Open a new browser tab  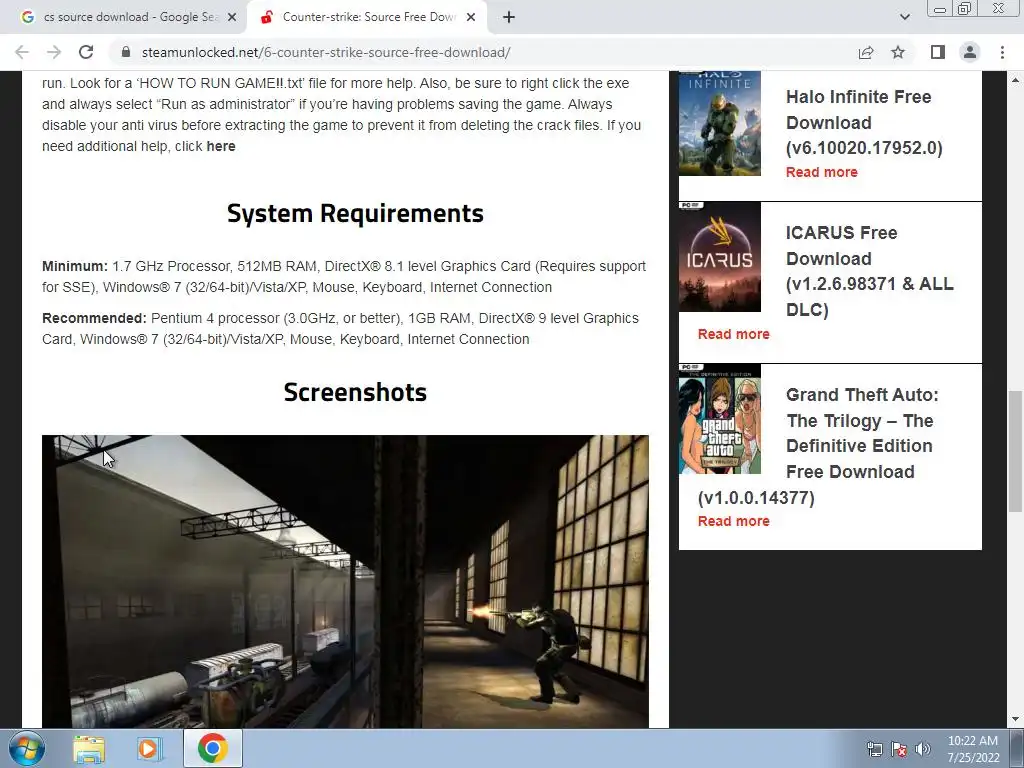pyautogui.click(x=509, y=18)
